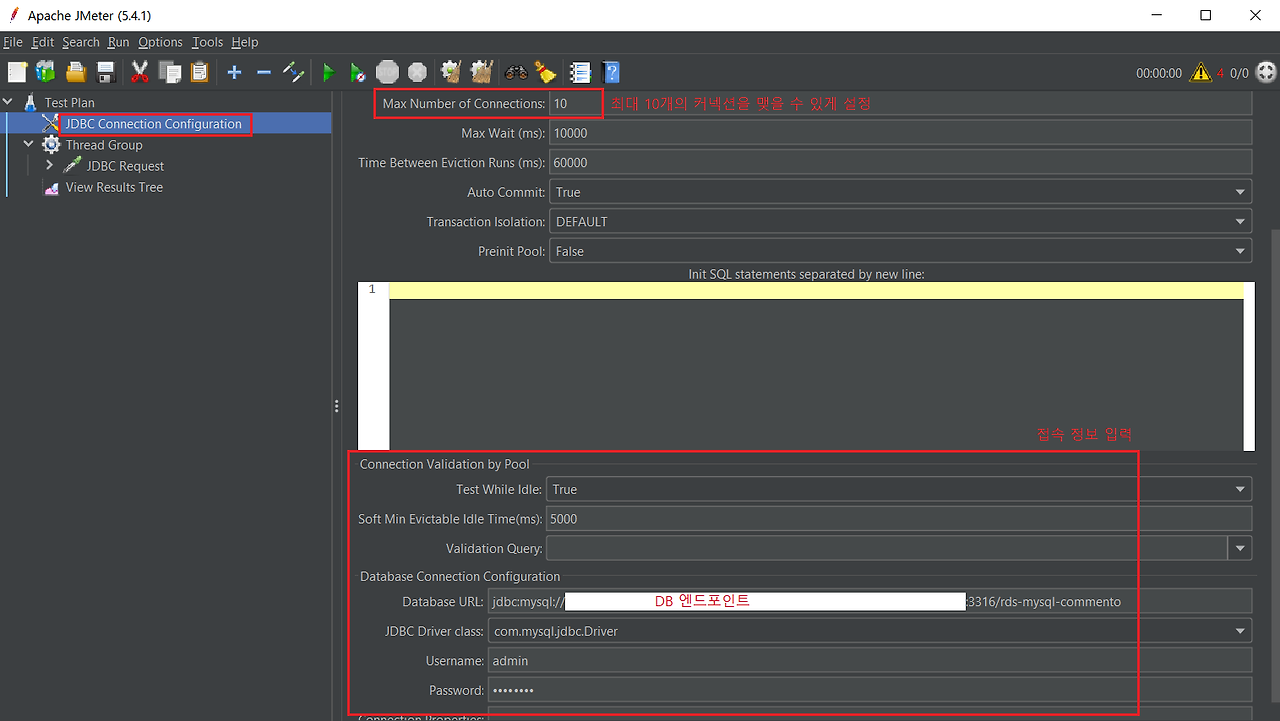Click the Cut scissors icon

140,72
